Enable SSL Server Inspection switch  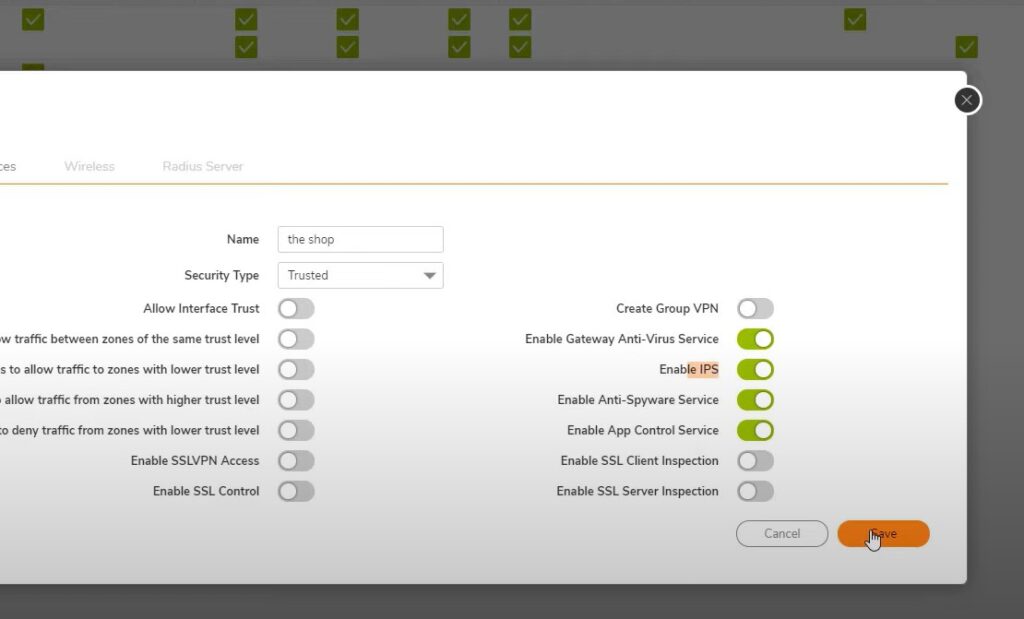pos(755,491)
